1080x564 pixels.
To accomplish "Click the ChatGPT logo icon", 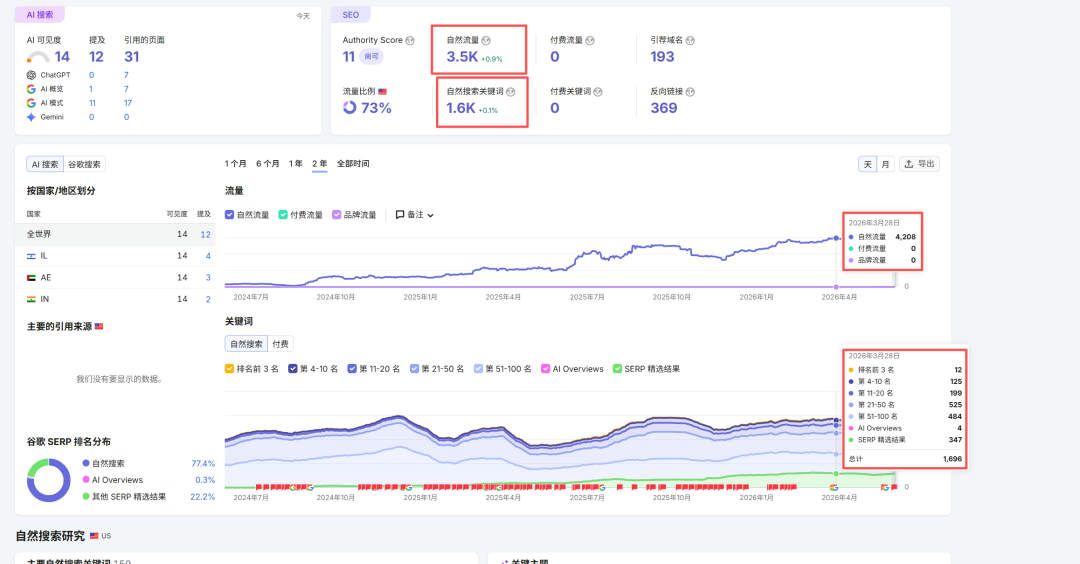I will pyautogui.click(x=31, y=75).
